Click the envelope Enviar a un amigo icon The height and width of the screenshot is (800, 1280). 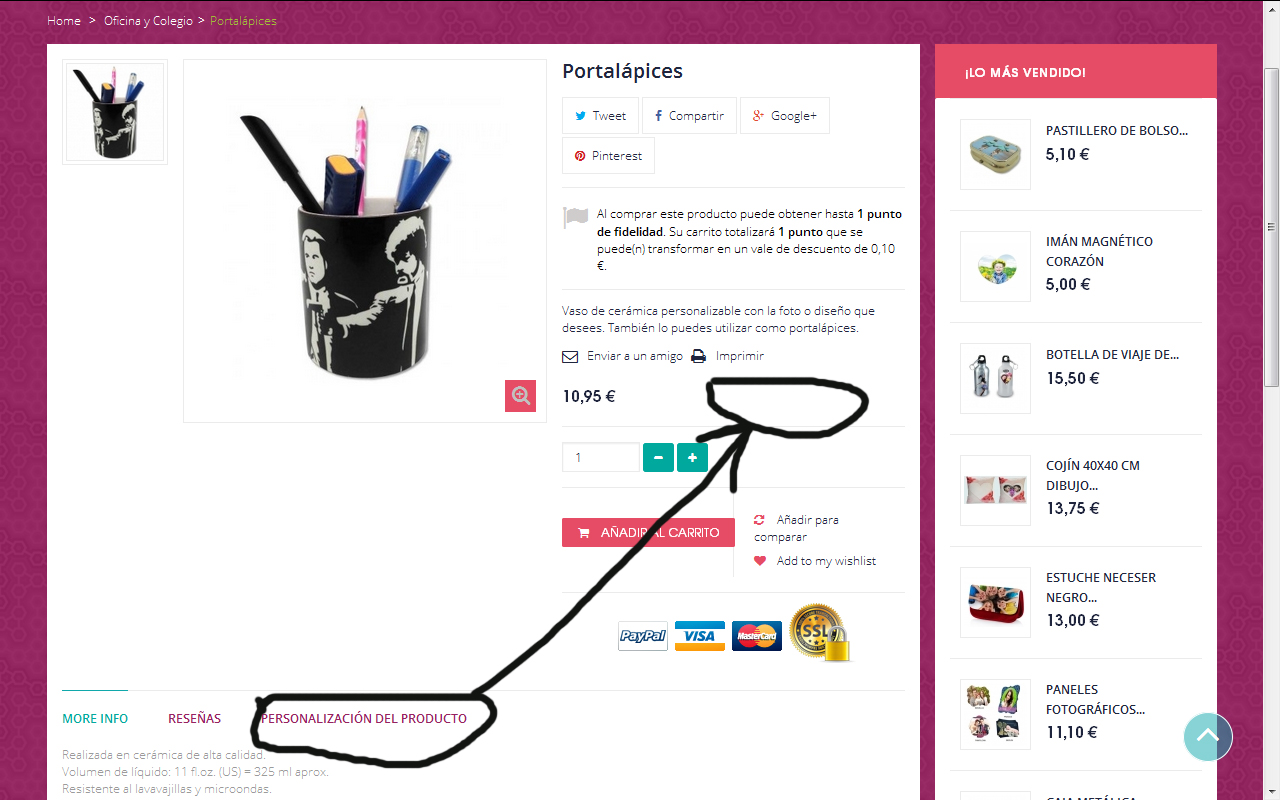[570, 356]
